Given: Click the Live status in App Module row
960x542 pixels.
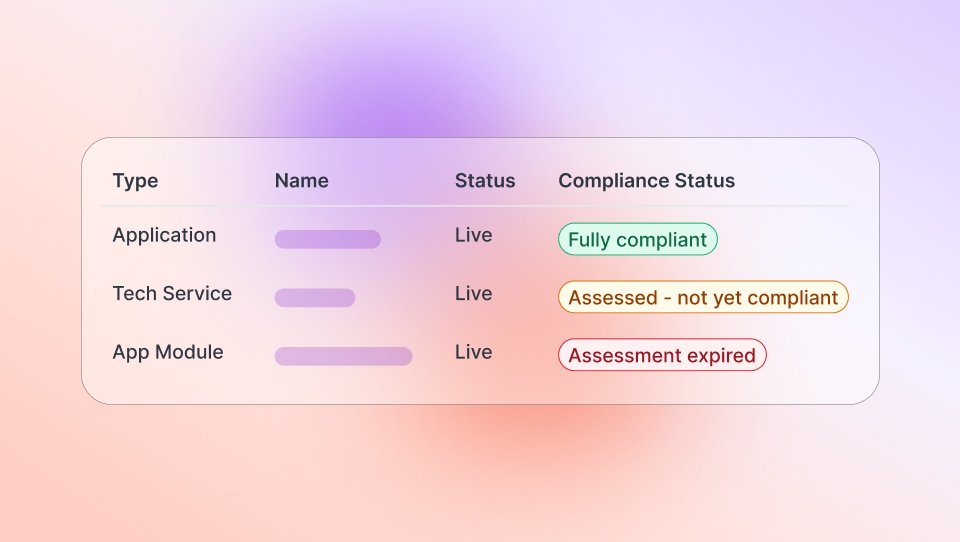Looking at the screenshot, I should point(473,352).
